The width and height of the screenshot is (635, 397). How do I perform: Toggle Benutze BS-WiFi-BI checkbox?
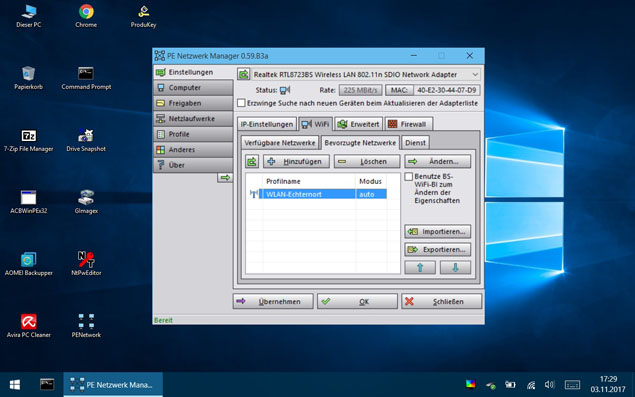409,177
